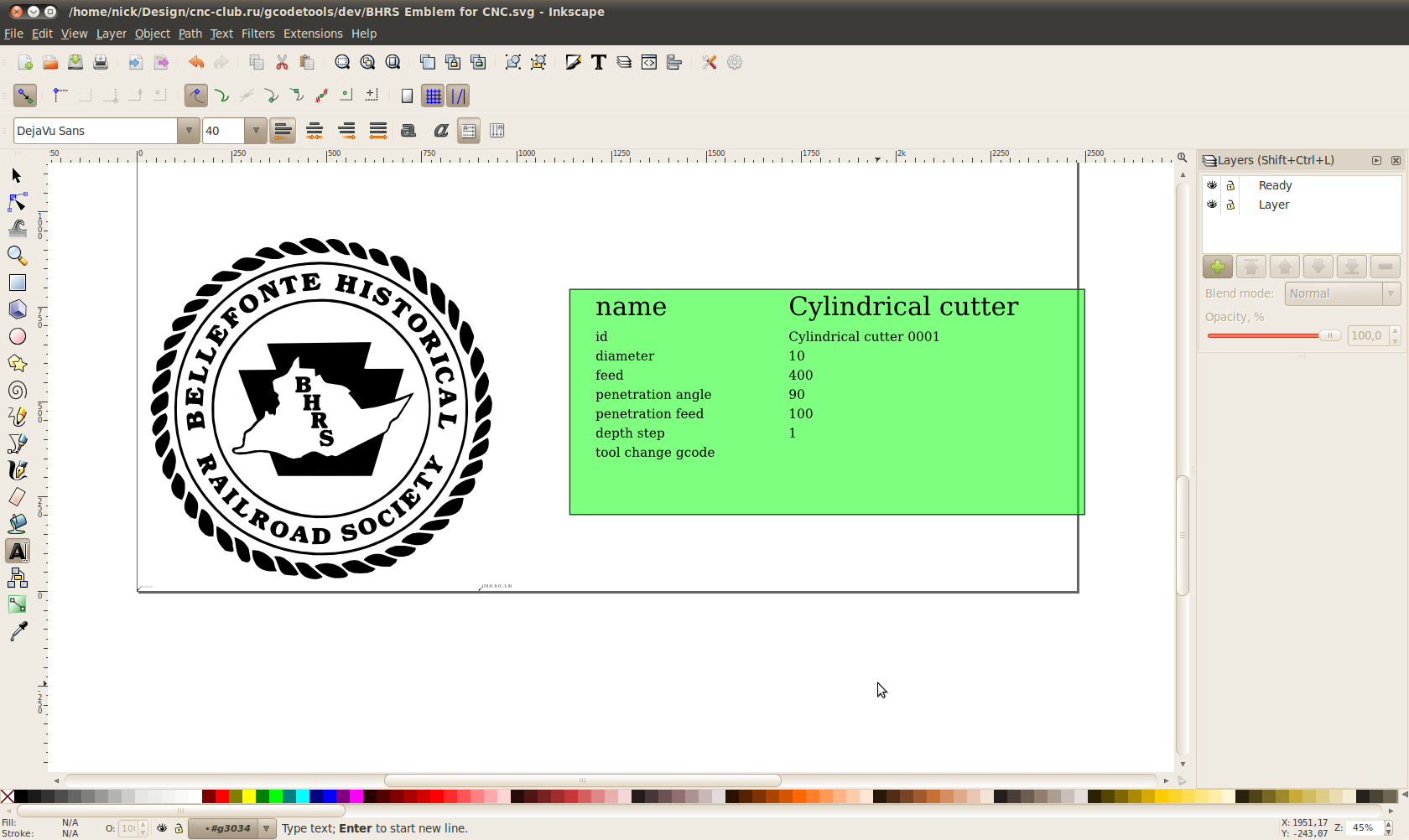Open Inkscape preferences wrench icon

(710, 62)
